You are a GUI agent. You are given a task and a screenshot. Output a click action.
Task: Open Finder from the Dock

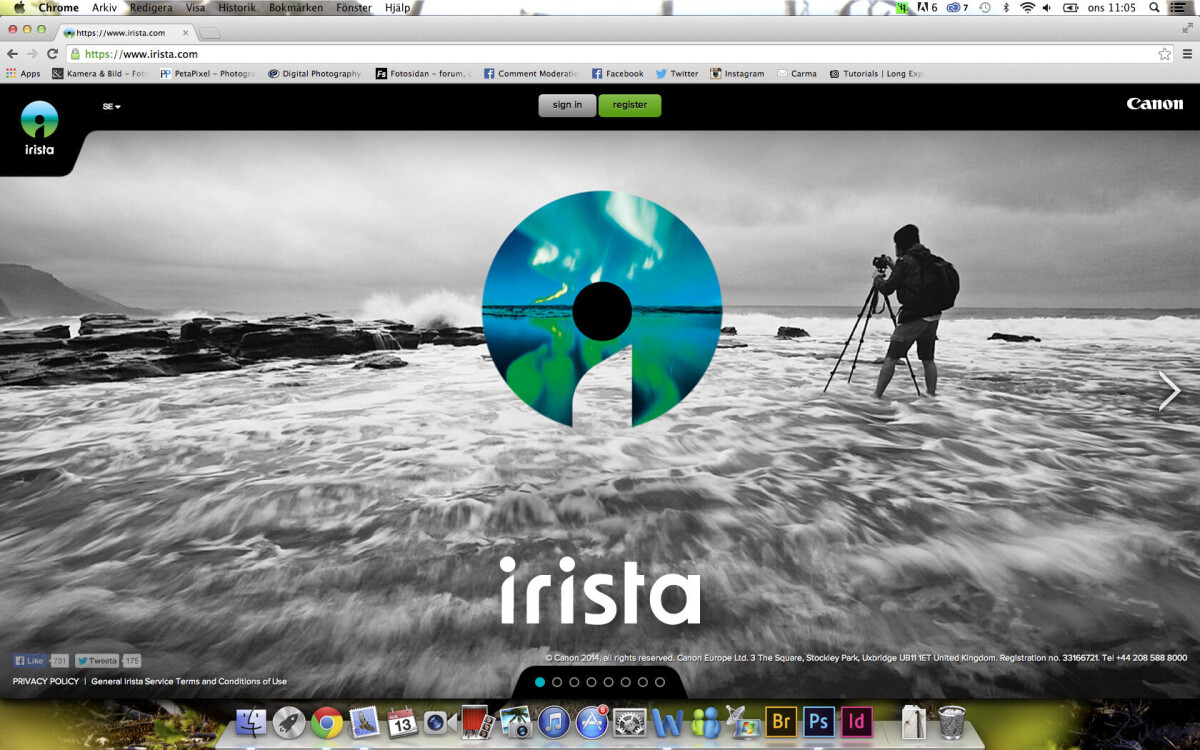coord(250,721)
